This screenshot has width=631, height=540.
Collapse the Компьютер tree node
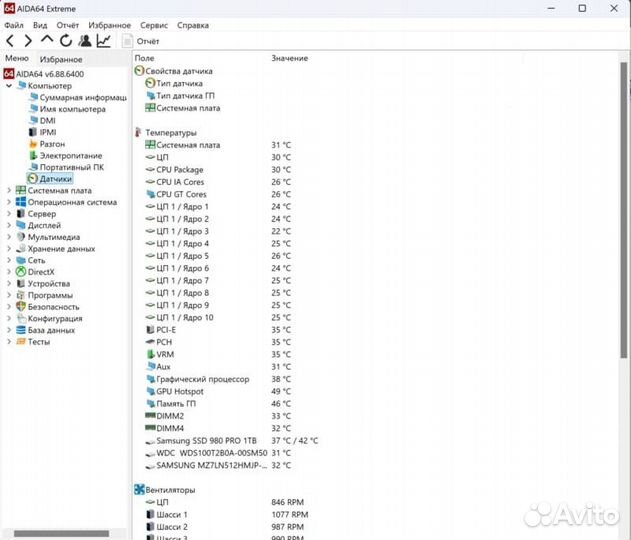pos(9,86)
